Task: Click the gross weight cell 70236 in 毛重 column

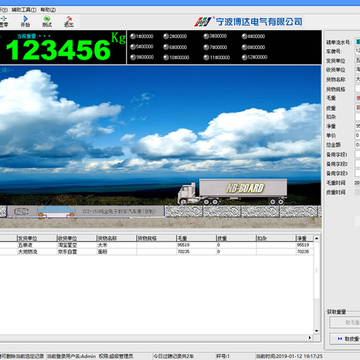Action: pos(196,252)
